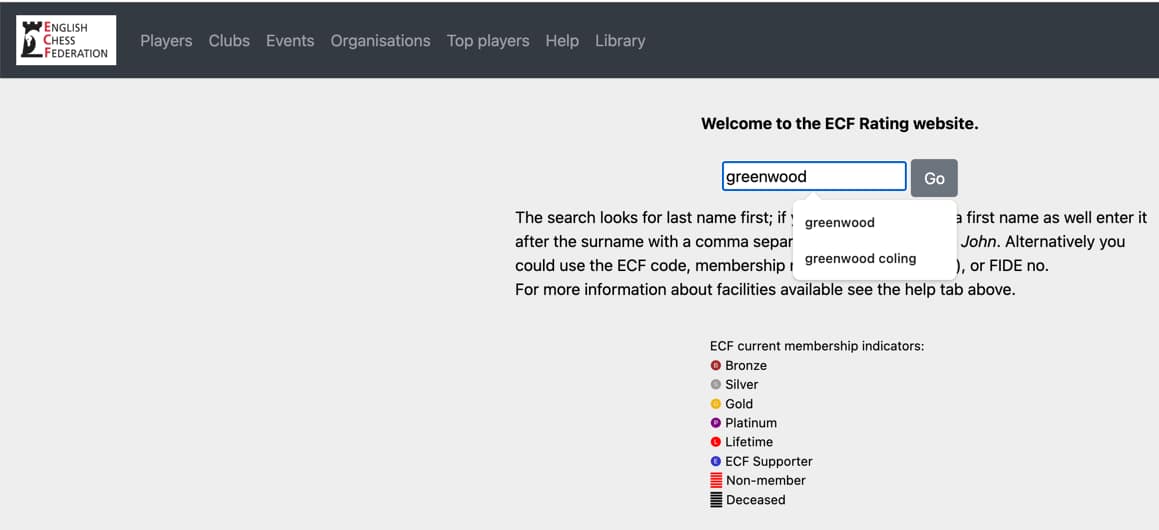This screenshot has height=530, width=1159.
Task: Click the Silver membership indicator icon
Action: [716, 384]
